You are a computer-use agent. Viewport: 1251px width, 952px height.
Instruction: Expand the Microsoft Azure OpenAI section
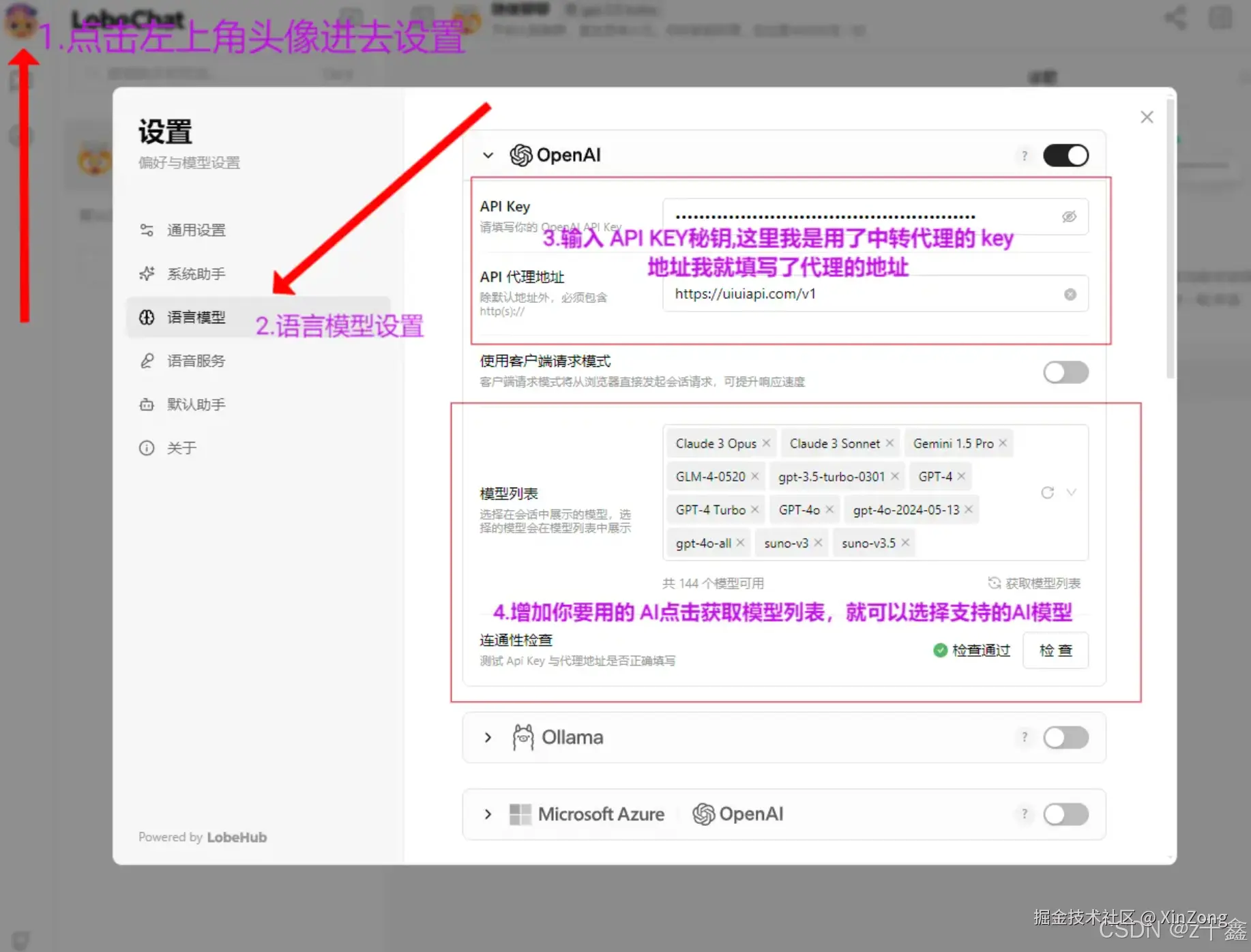(488, 814)
